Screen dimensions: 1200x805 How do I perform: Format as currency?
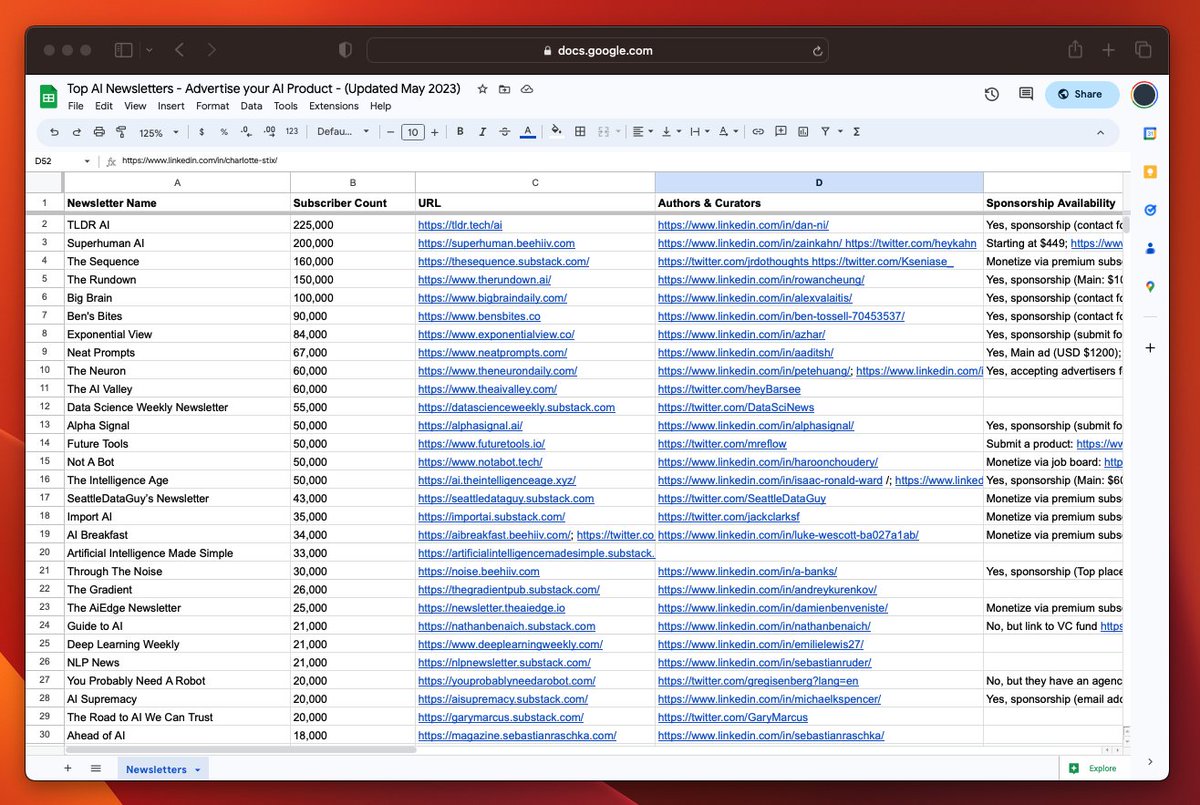pos(202,132)
